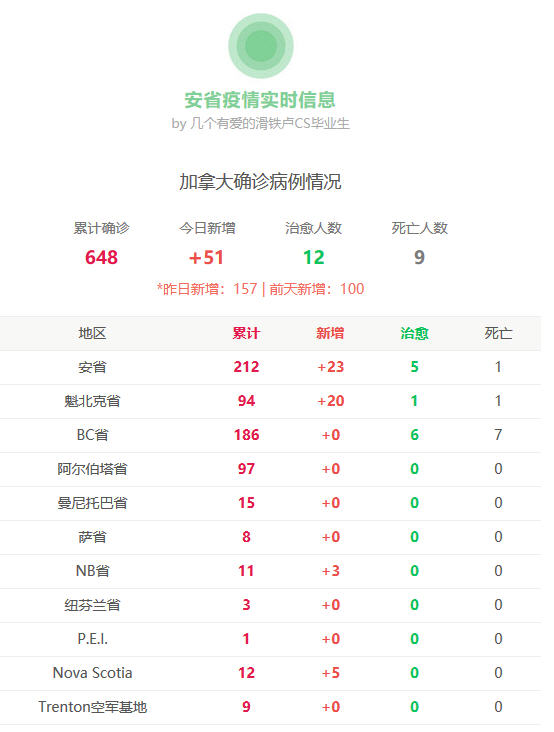Screen dimensions: 554x732
Task: Click the green pulsing circle logo
Action: pos(260,46)
